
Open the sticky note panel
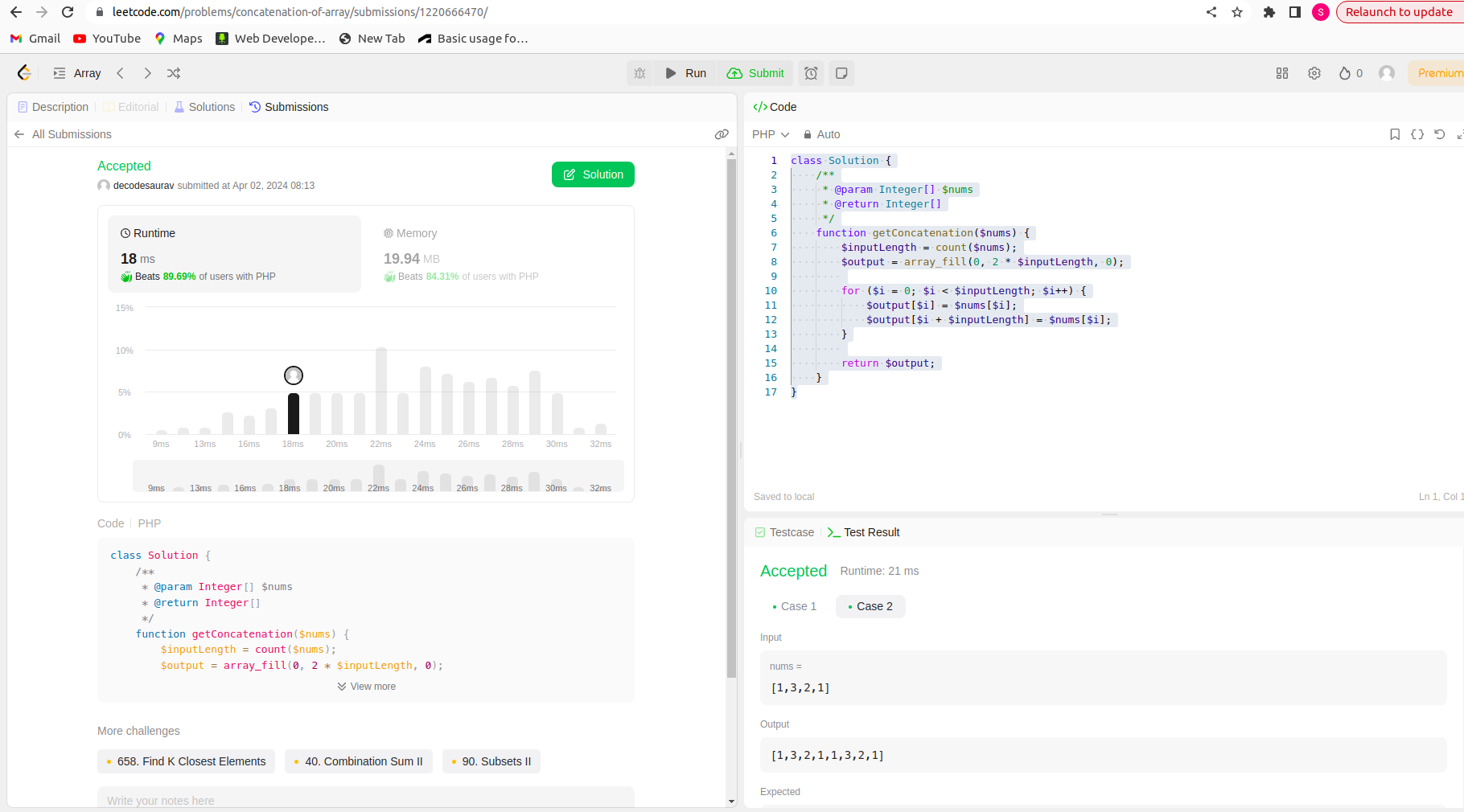841,73
